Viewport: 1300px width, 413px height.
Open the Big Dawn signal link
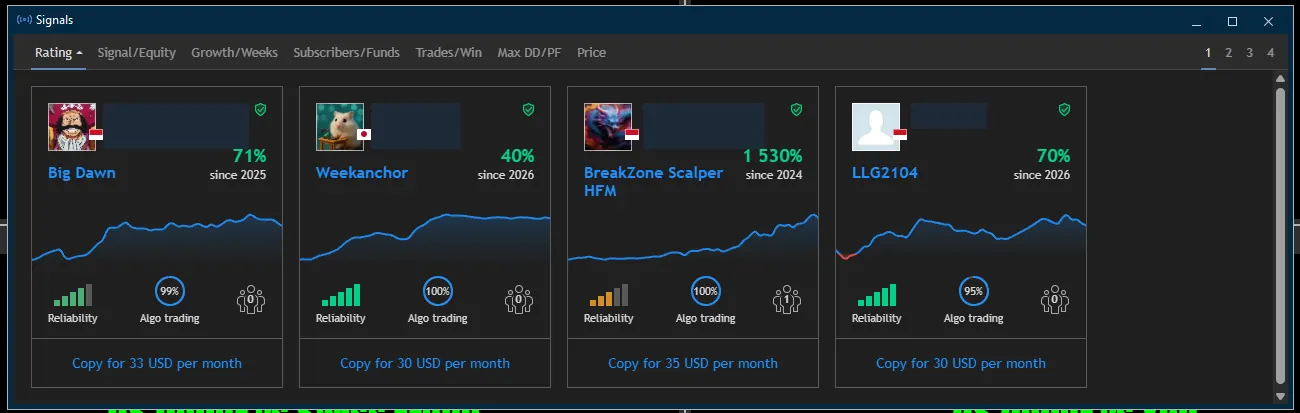coord(82,172)
